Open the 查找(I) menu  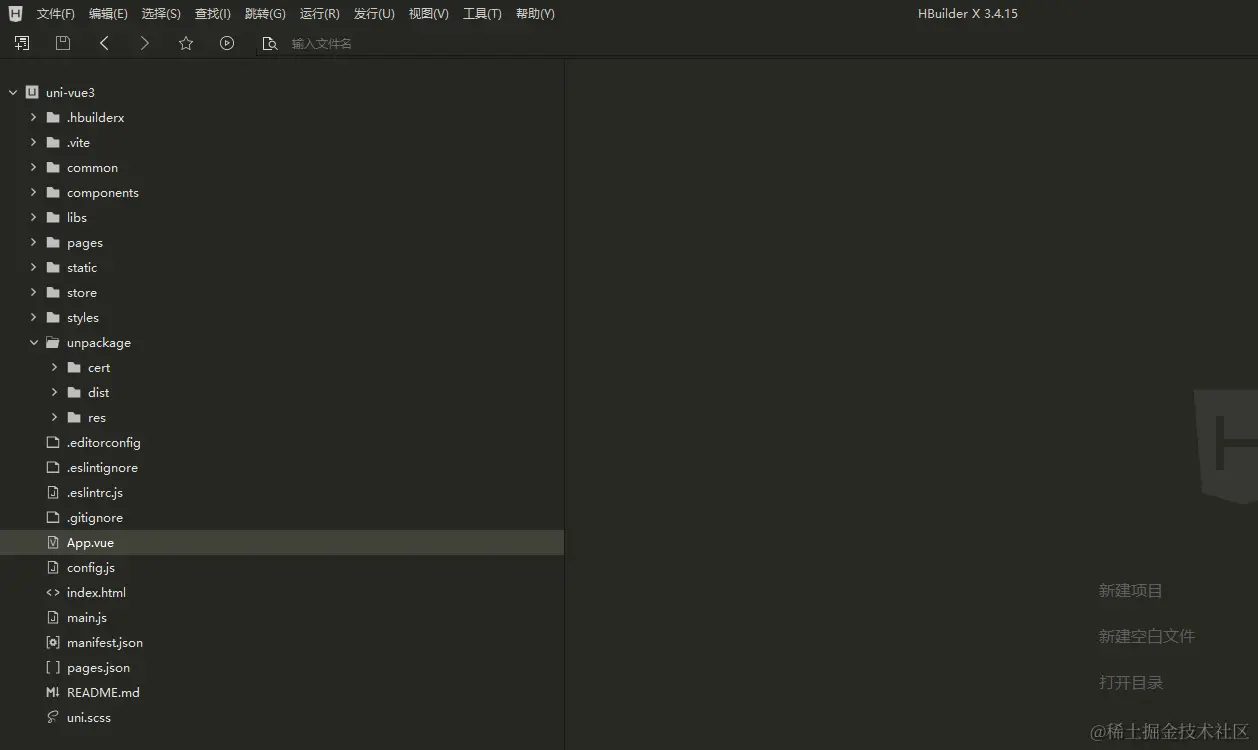213,14
